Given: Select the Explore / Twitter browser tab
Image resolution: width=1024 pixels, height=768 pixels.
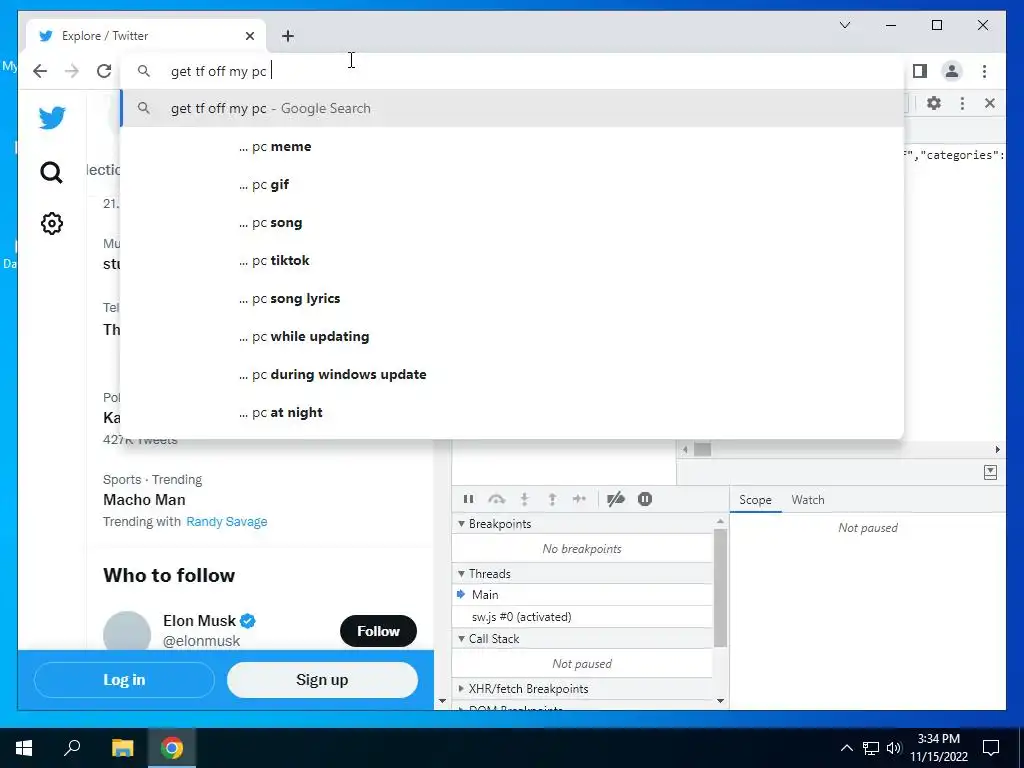Looking at the screenshot, I should [x=146, y=36].
